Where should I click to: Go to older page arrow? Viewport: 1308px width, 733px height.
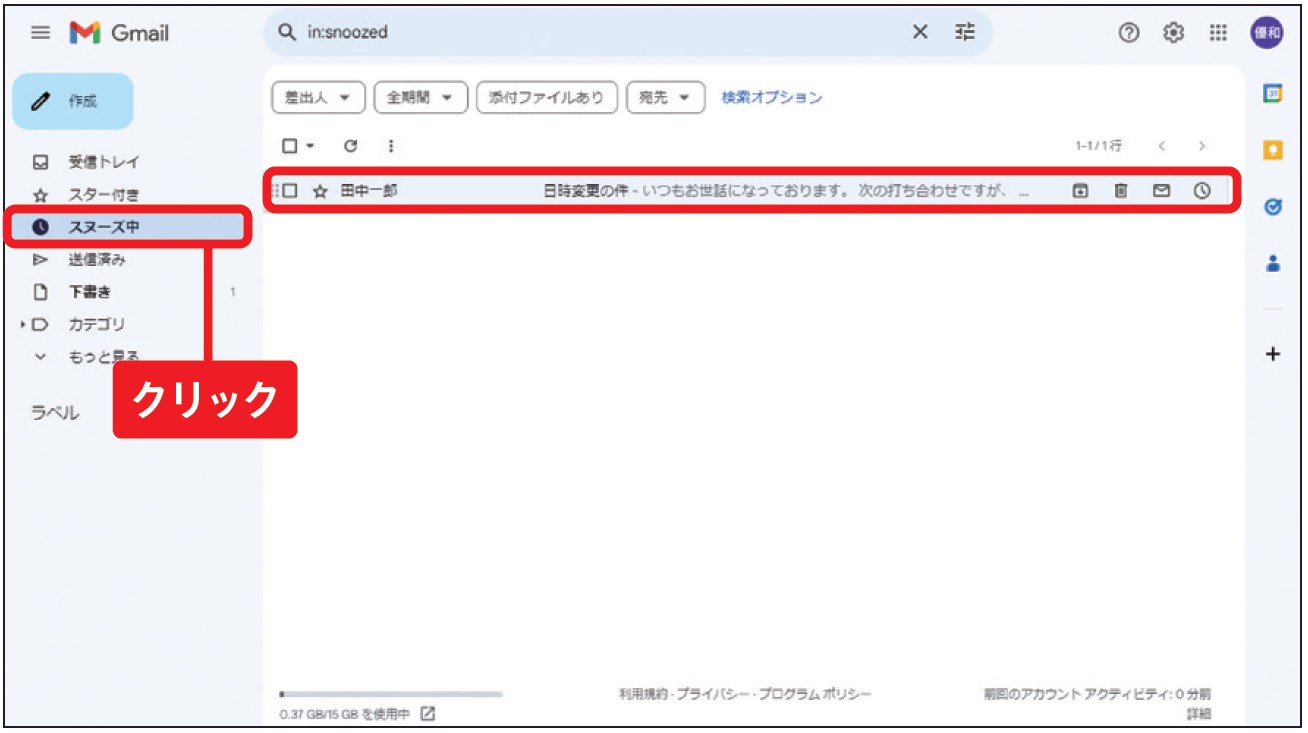pos(1202,146)
